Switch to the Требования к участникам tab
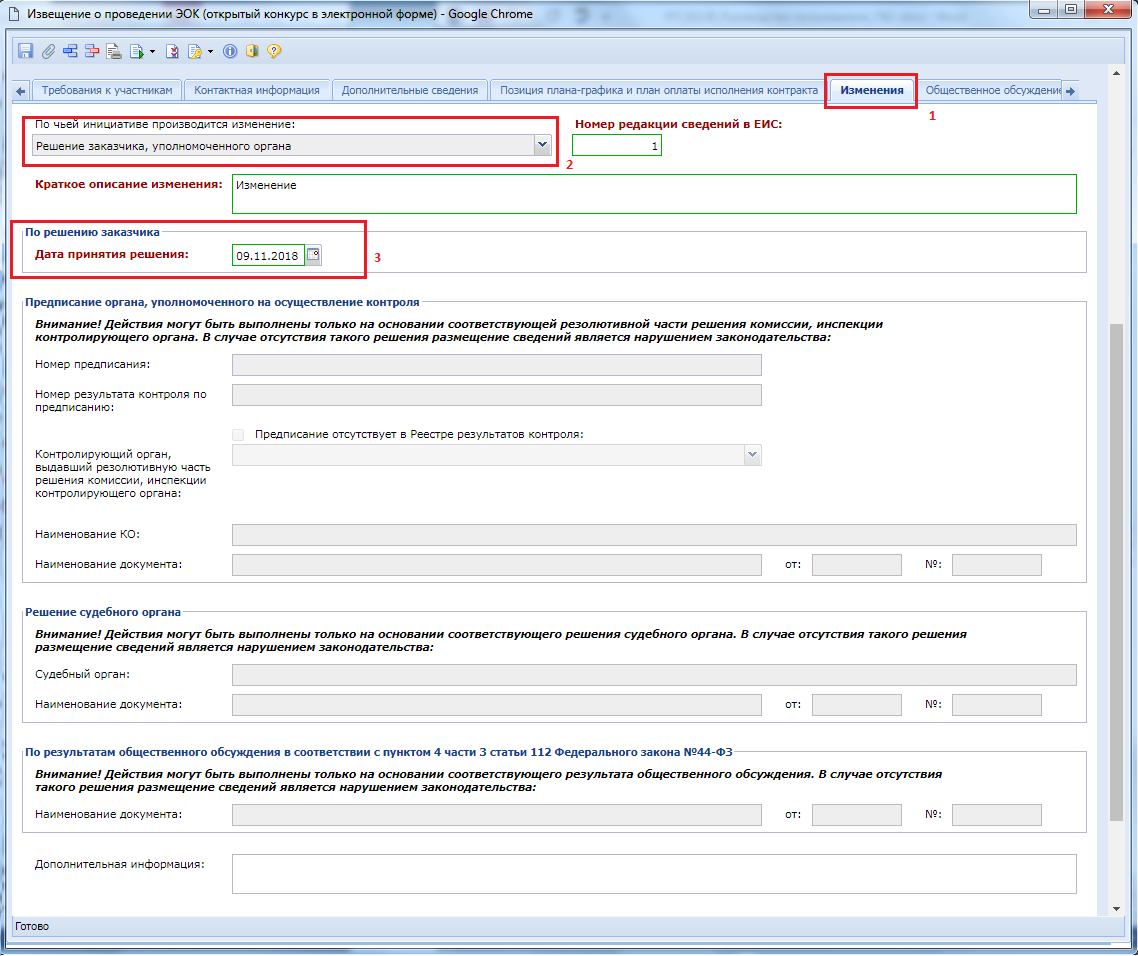 coord(107,90)
